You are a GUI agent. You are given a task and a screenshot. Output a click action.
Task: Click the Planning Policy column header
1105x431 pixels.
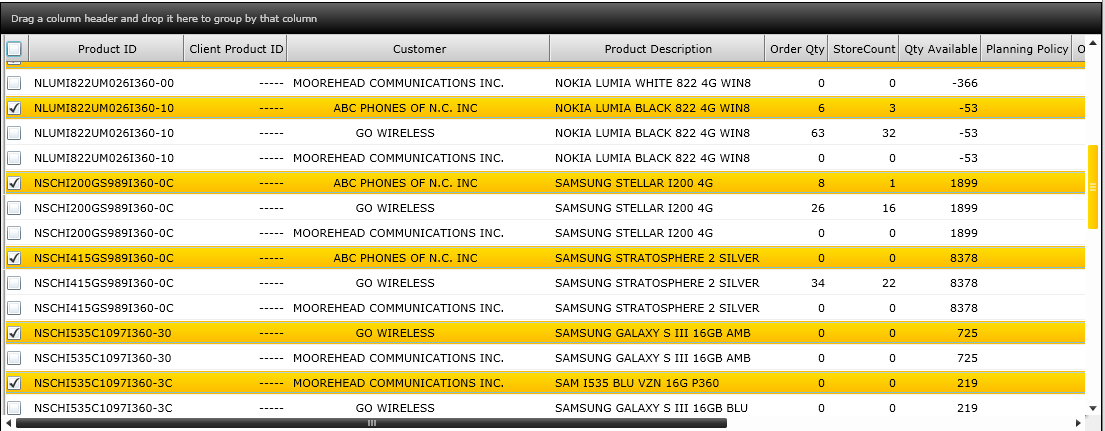(1027, 49)
